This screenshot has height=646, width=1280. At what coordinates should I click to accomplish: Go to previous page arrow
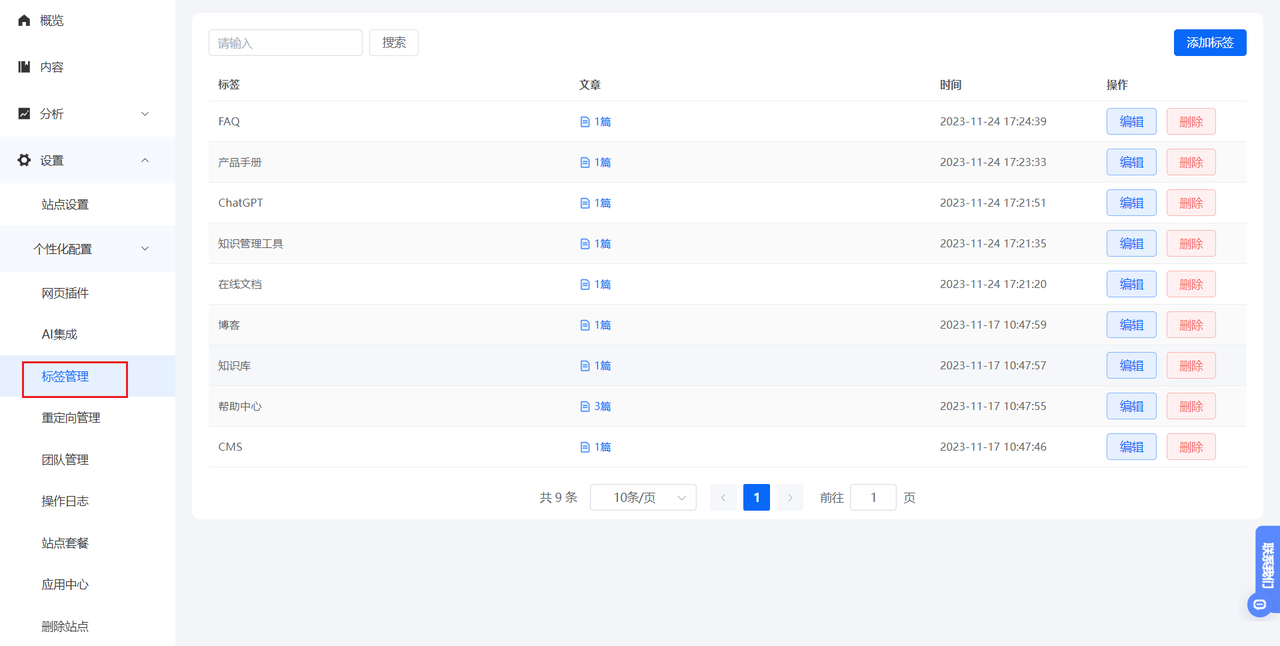point(723,497)
